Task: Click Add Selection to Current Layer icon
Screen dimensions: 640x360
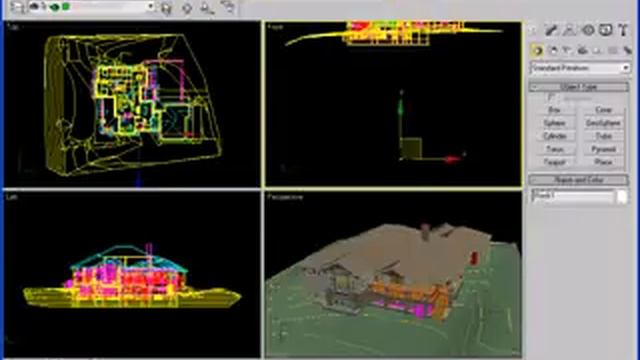Action: [187, 8]
